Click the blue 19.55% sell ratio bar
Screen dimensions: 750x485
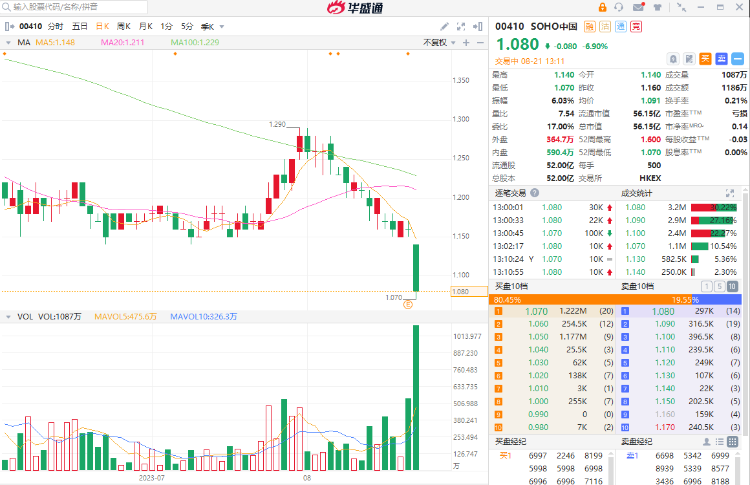717,300
